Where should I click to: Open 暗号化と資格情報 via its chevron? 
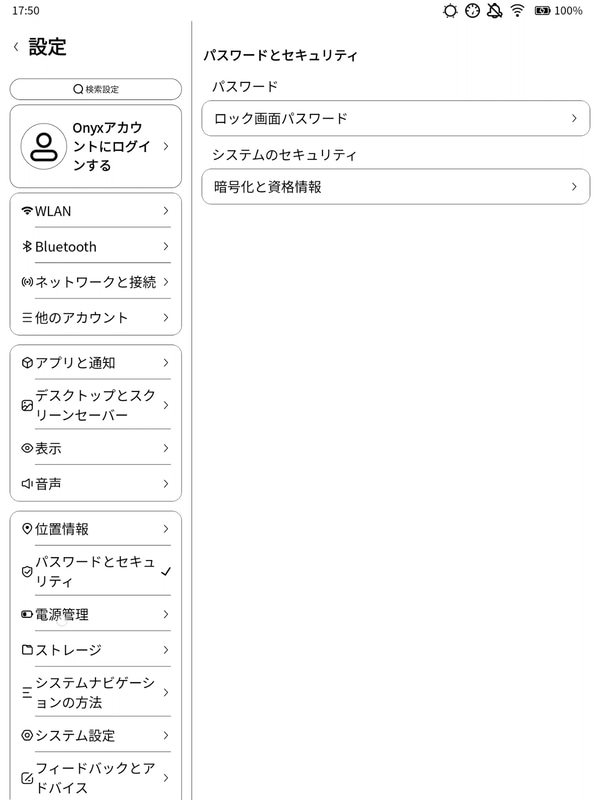(x=575, y=187)
